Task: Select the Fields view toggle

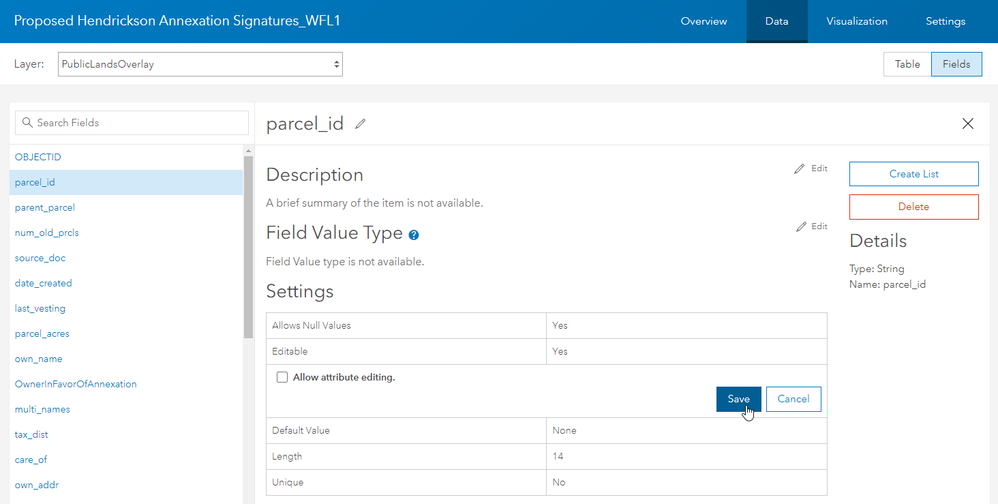Action: coord(956,64)
